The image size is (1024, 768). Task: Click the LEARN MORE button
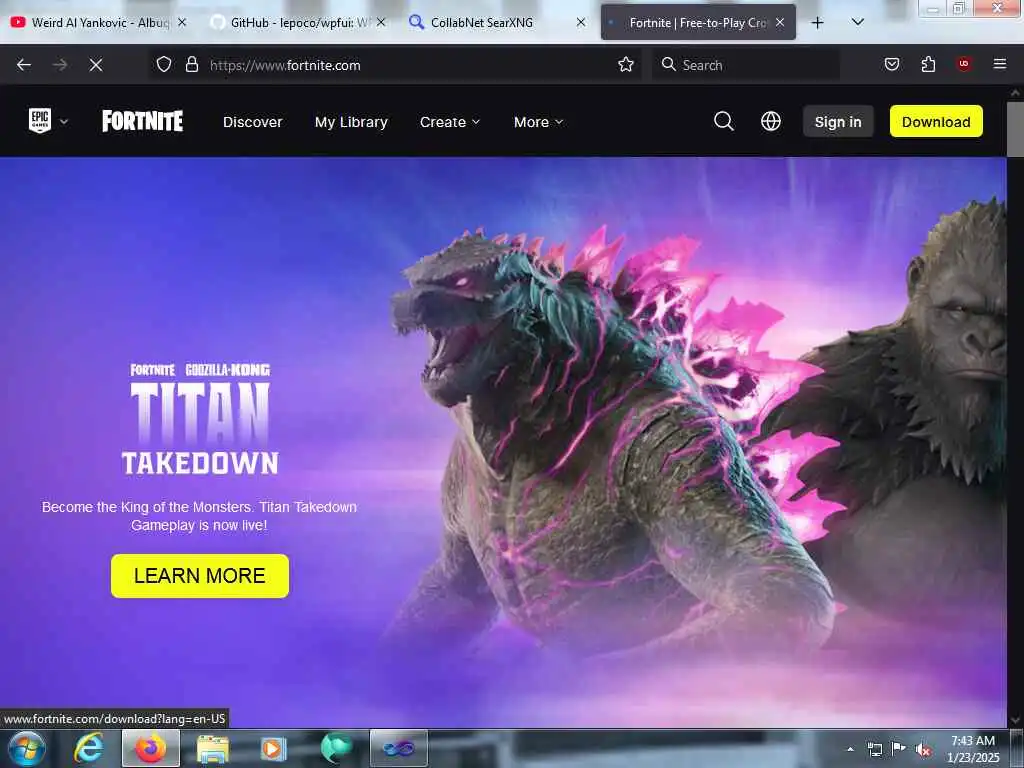click(200, 576)
